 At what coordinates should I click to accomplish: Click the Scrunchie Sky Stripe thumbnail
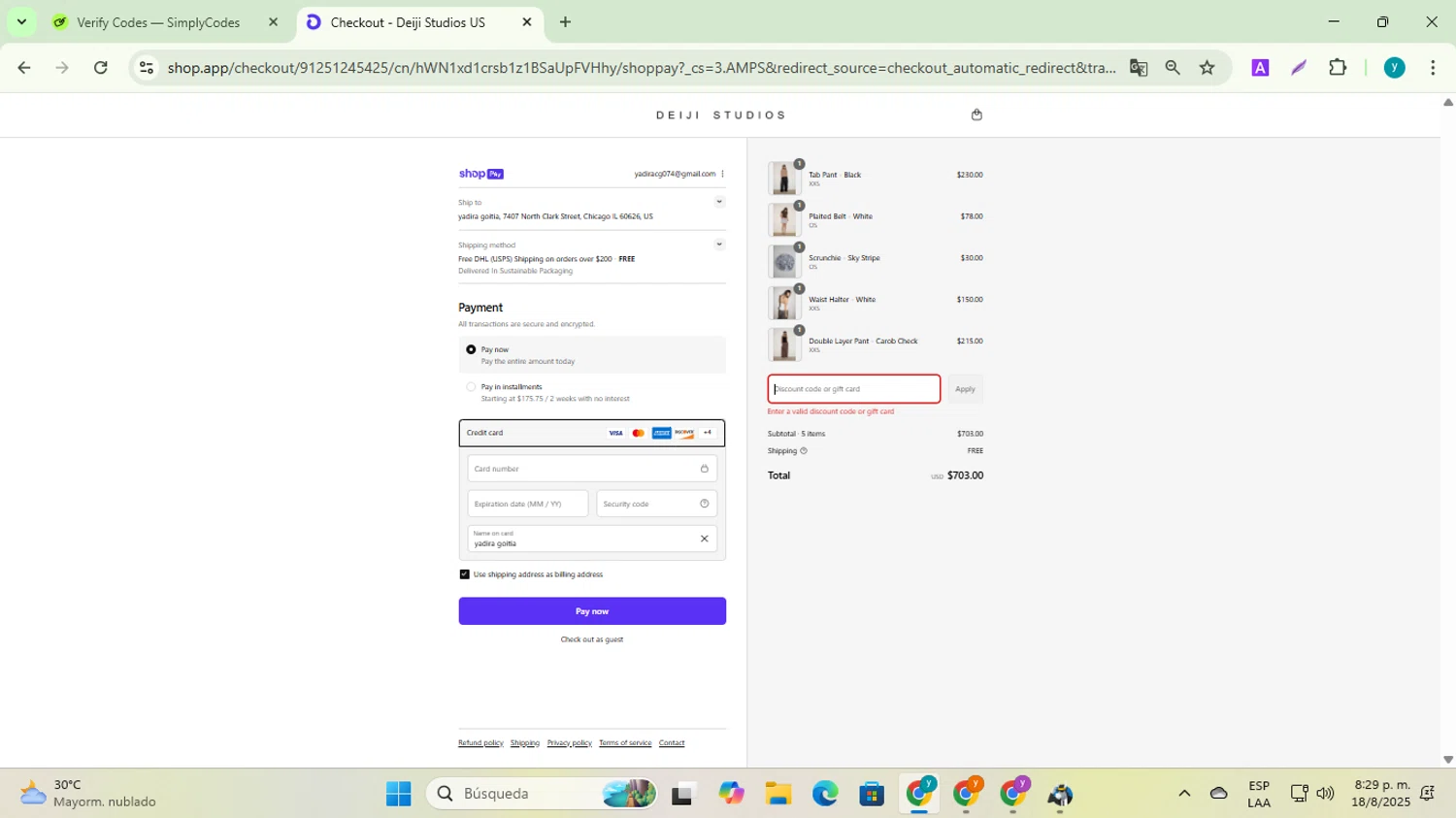coord(784,262)
